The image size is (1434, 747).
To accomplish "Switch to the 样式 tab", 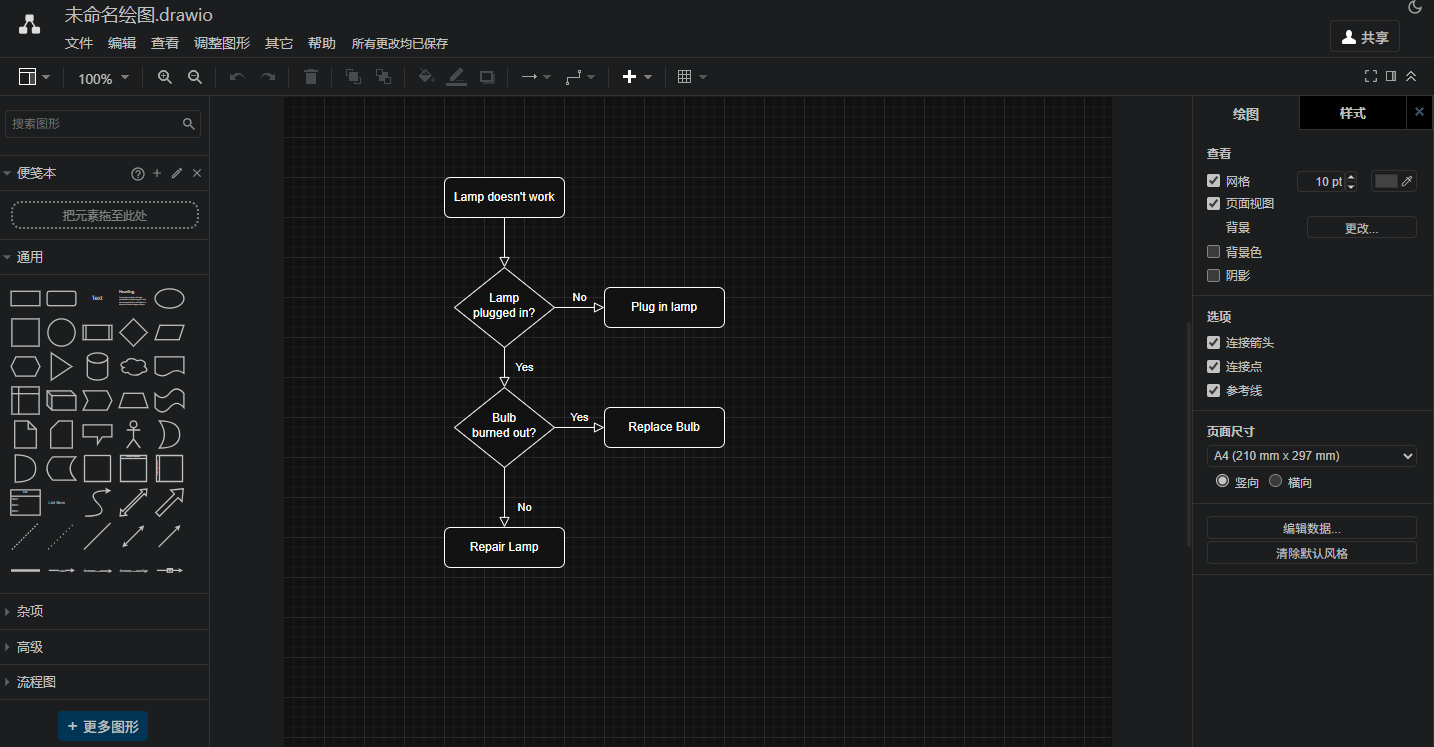I will (x=1352, y=113).
